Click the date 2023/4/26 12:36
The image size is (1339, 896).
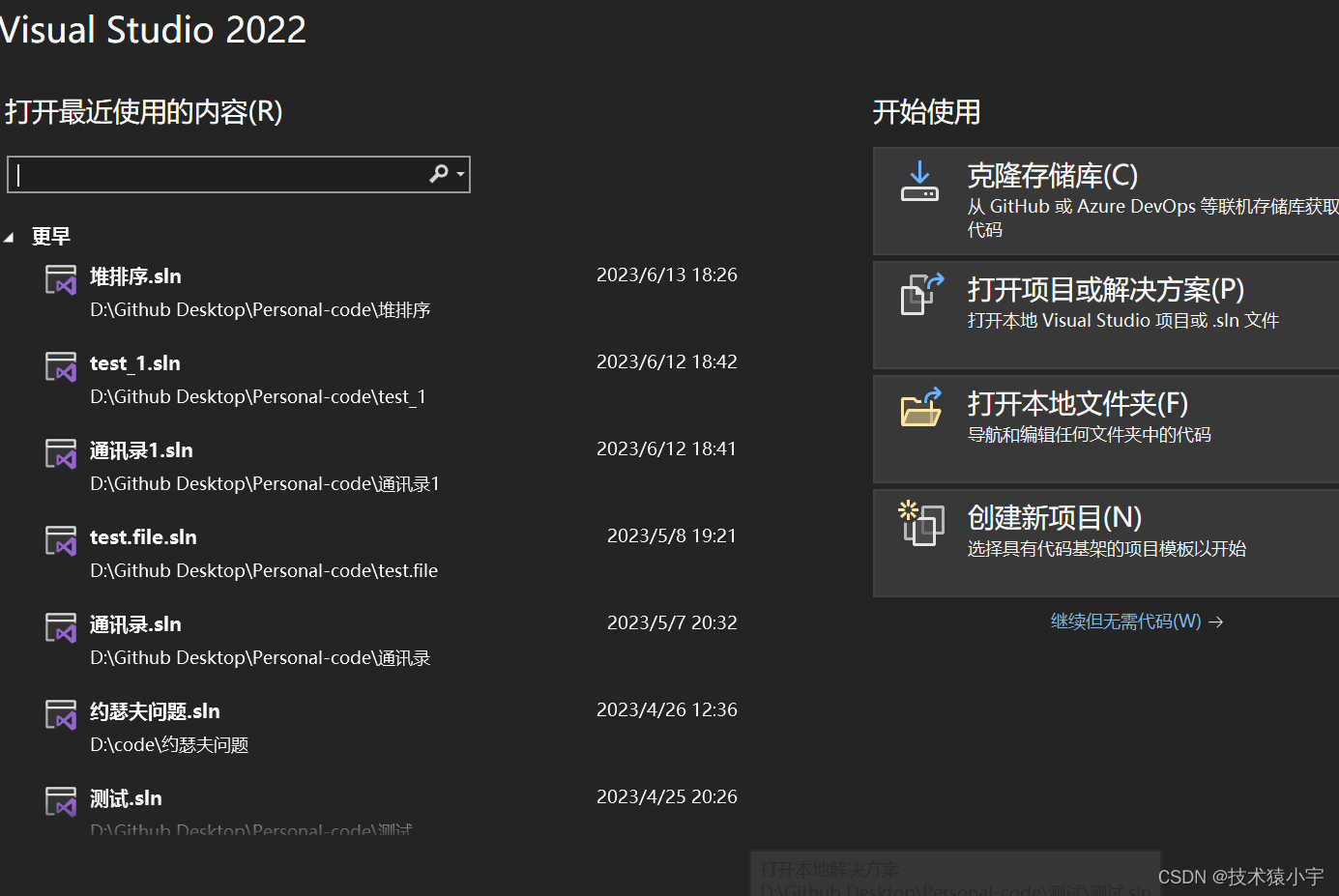point(667,710)
